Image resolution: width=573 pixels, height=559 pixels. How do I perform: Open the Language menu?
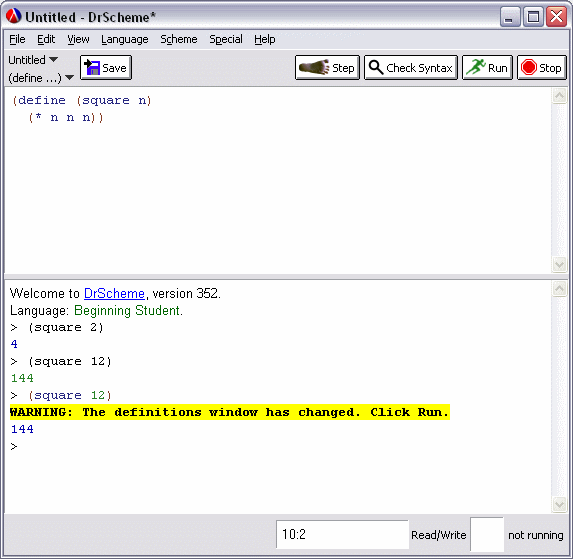point(125,39)
